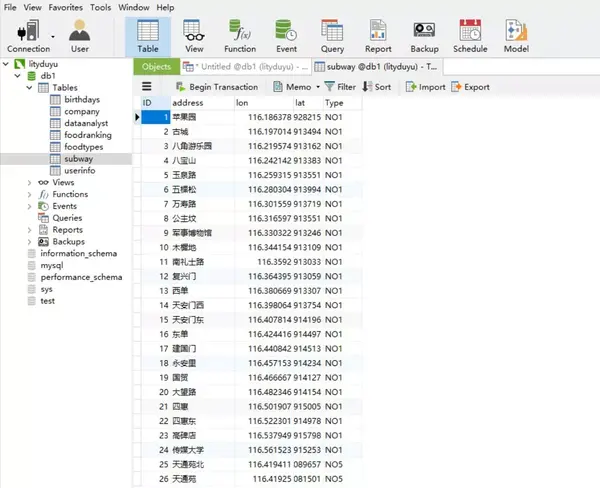This screenshot has width=600, height=488.
Task: Select the company table
Action: (x=82, y=111)
